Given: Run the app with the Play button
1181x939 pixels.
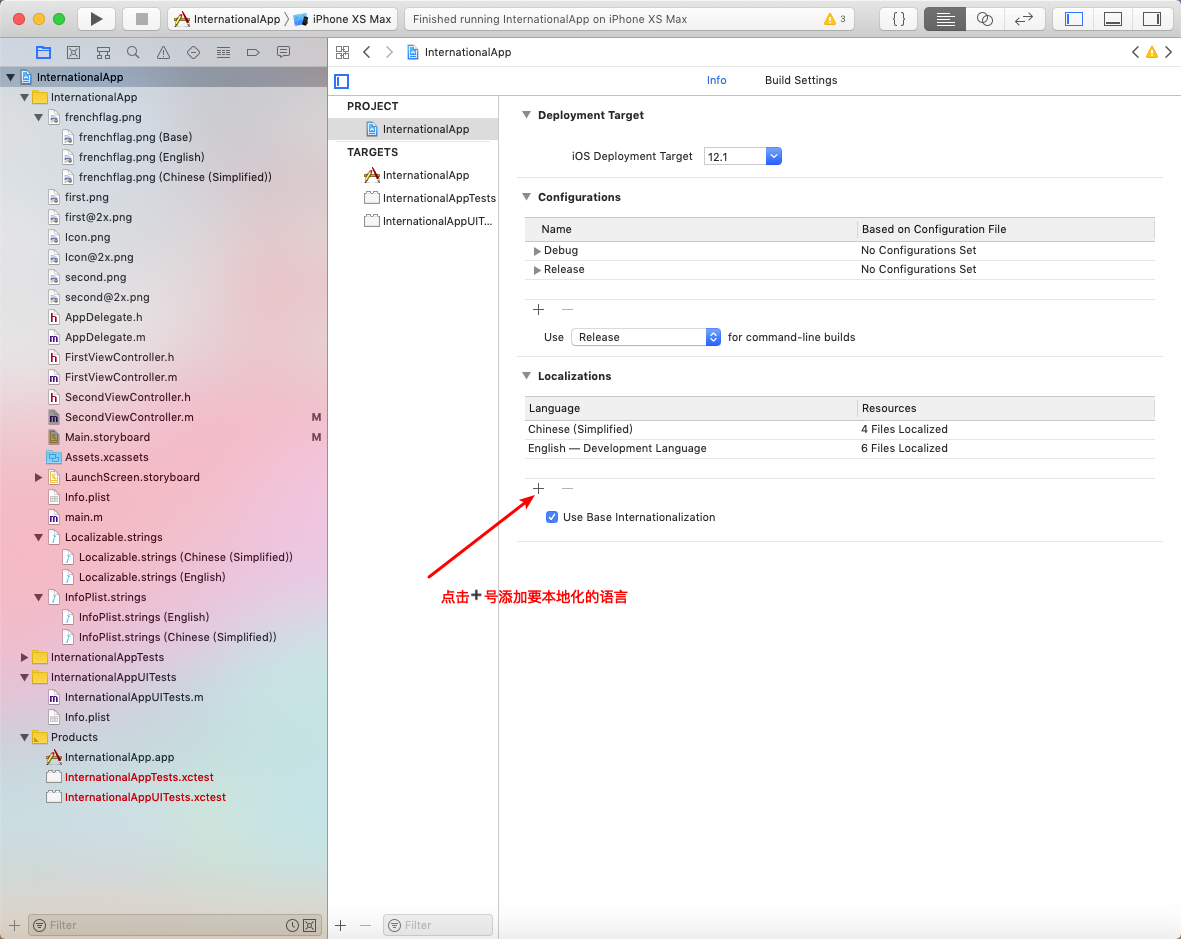Looking at the screenshot, I should [96, 19].
